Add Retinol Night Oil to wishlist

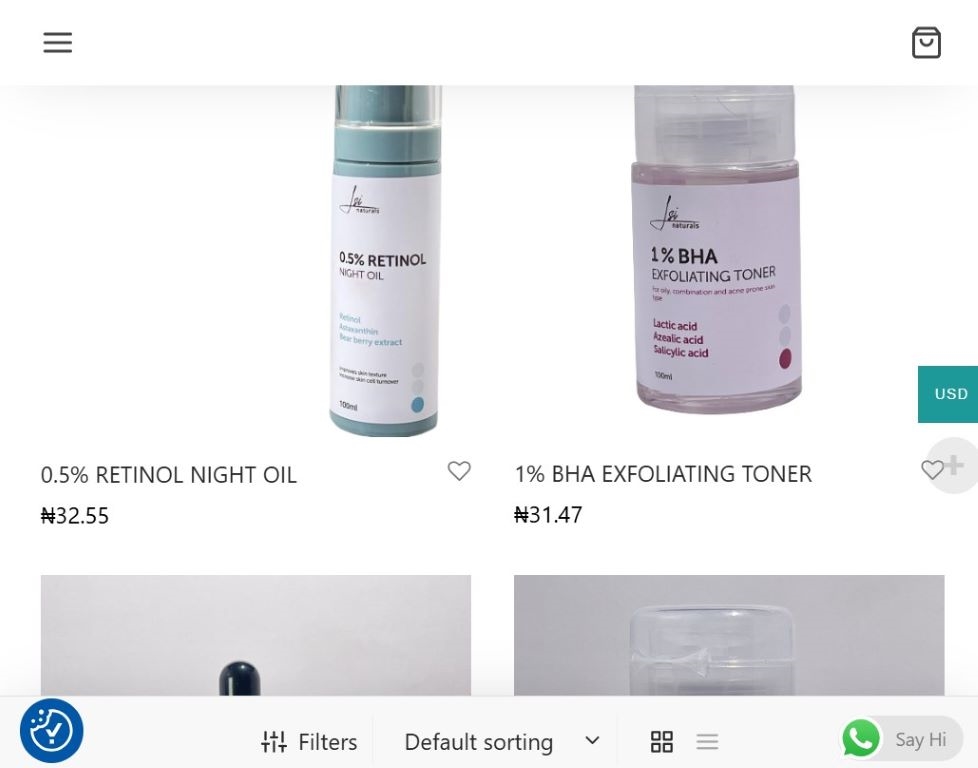pos(459,471)
